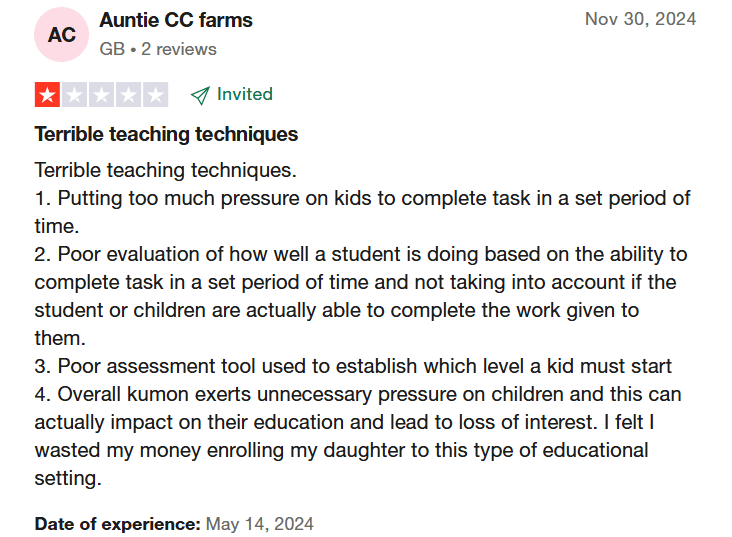Click the fourth gray rating star

click(128, 95)
